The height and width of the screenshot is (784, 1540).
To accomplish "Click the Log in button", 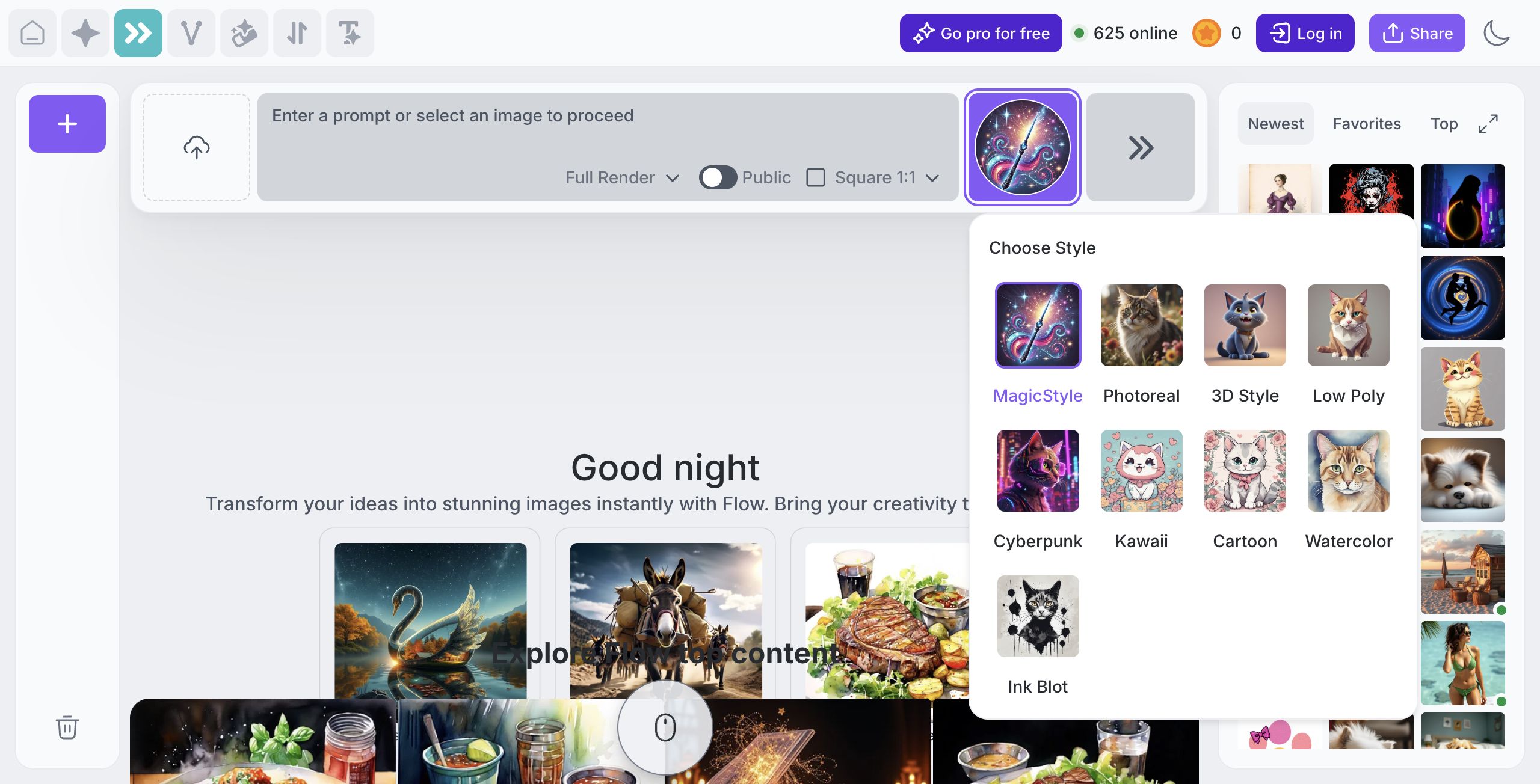I will click(x=1305, y=33).
